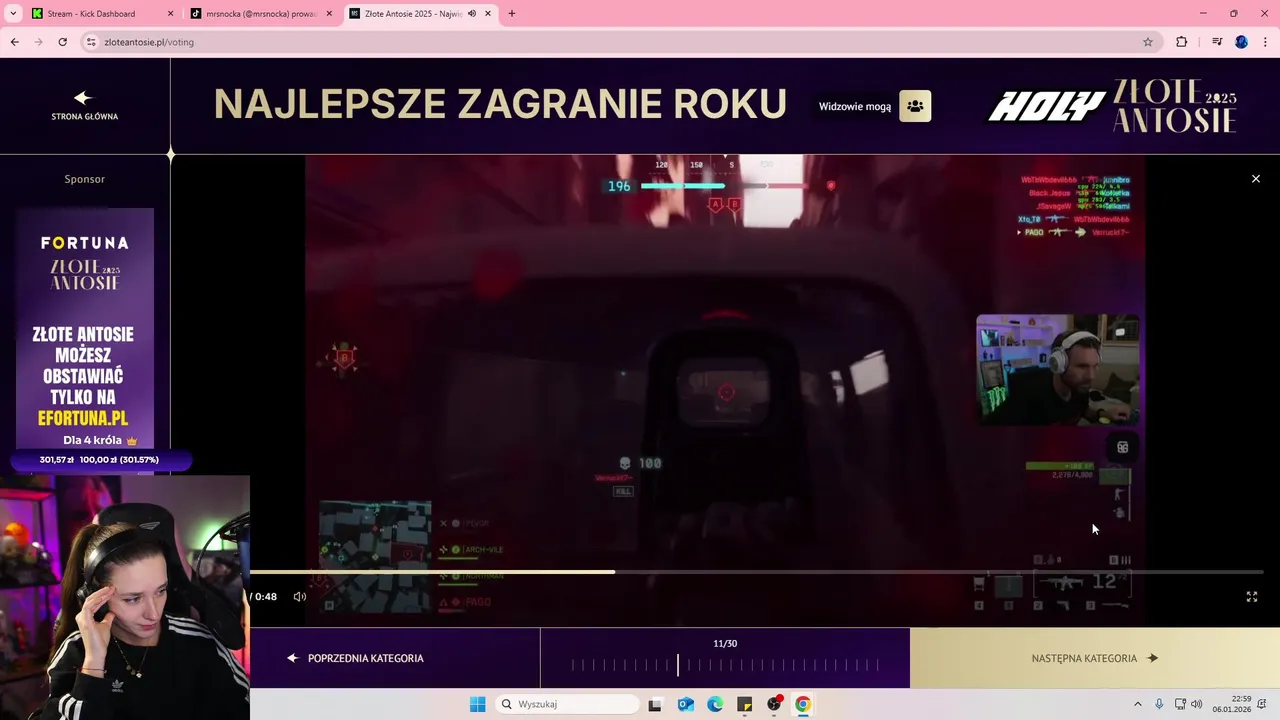Open Task View on taskbar

click(x=655, y=704)
